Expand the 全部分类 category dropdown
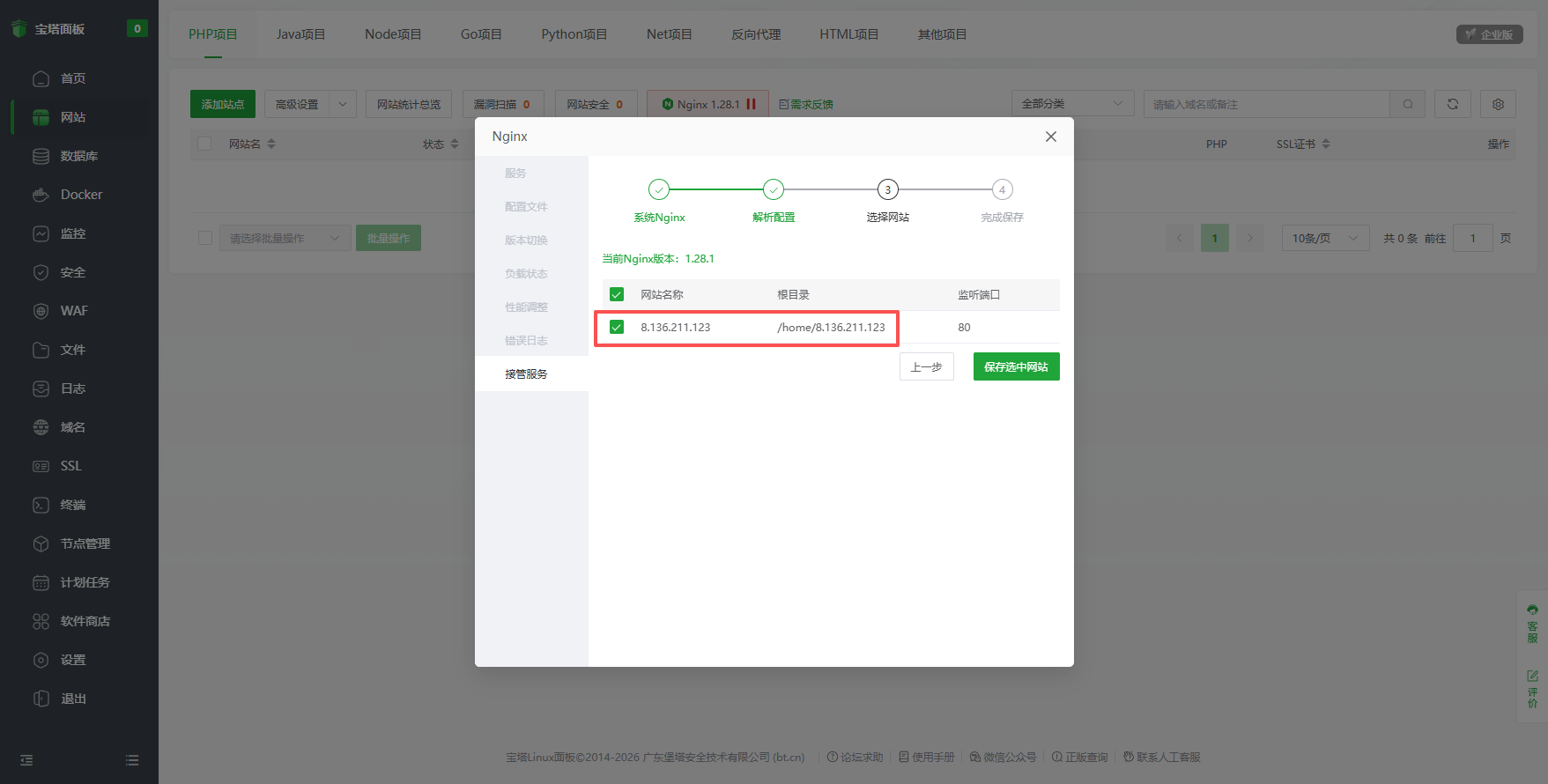This screenshot has width=1548, height=784. [1072, 104]
